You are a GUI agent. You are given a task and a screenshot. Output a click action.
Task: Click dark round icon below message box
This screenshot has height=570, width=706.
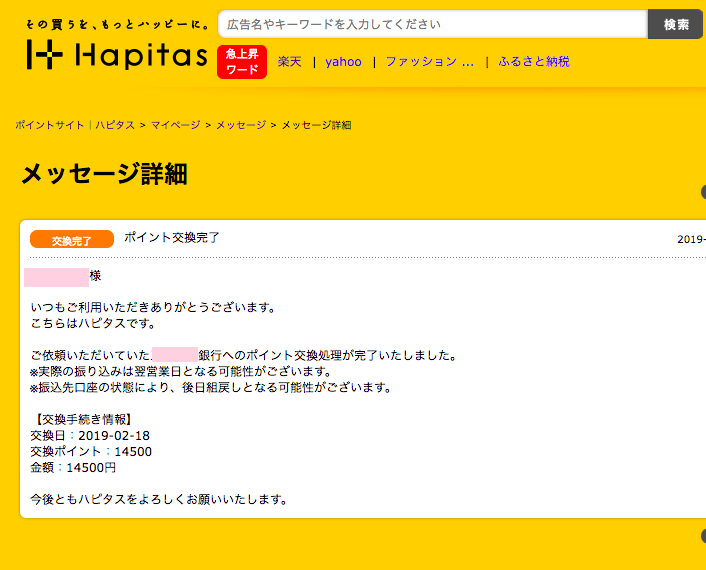(702, 536)
